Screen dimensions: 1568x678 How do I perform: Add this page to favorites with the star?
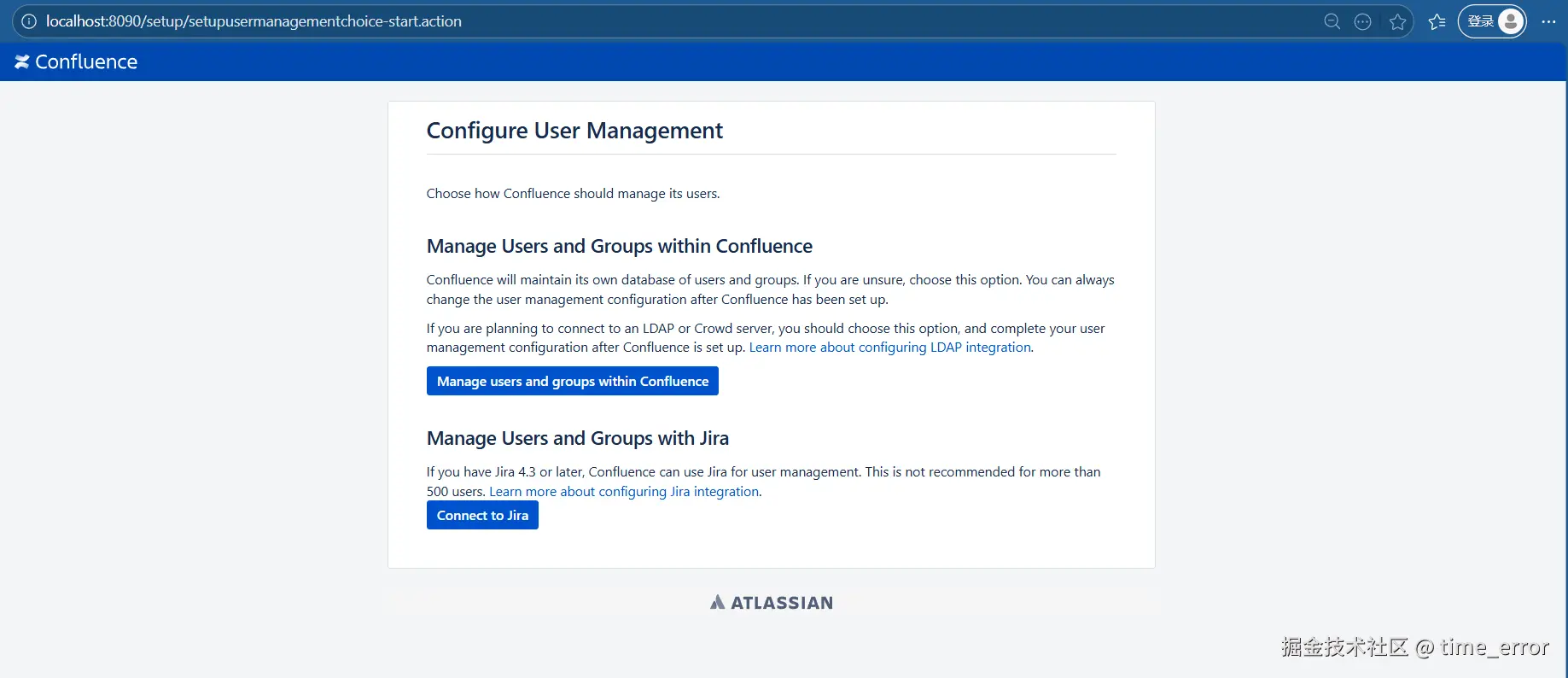1397,21
